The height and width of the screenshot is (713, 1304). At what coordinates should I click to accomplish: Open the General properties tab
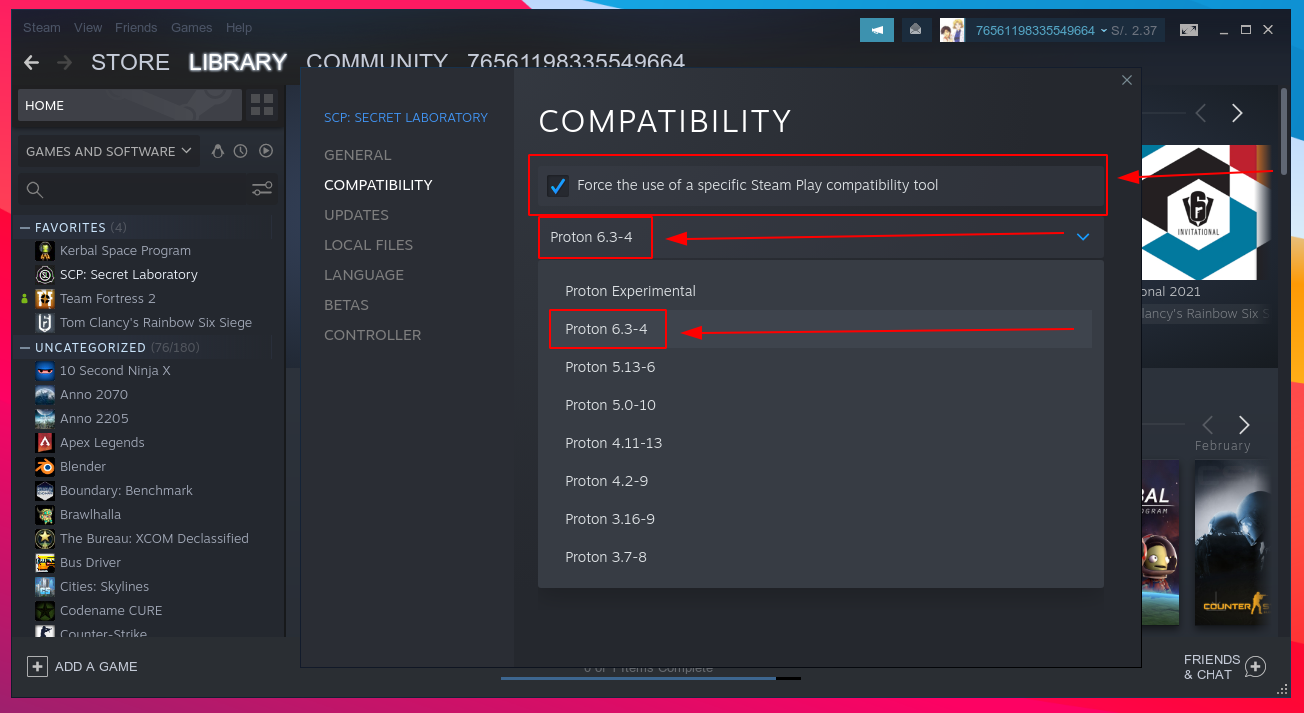click(x=358, y=155)
